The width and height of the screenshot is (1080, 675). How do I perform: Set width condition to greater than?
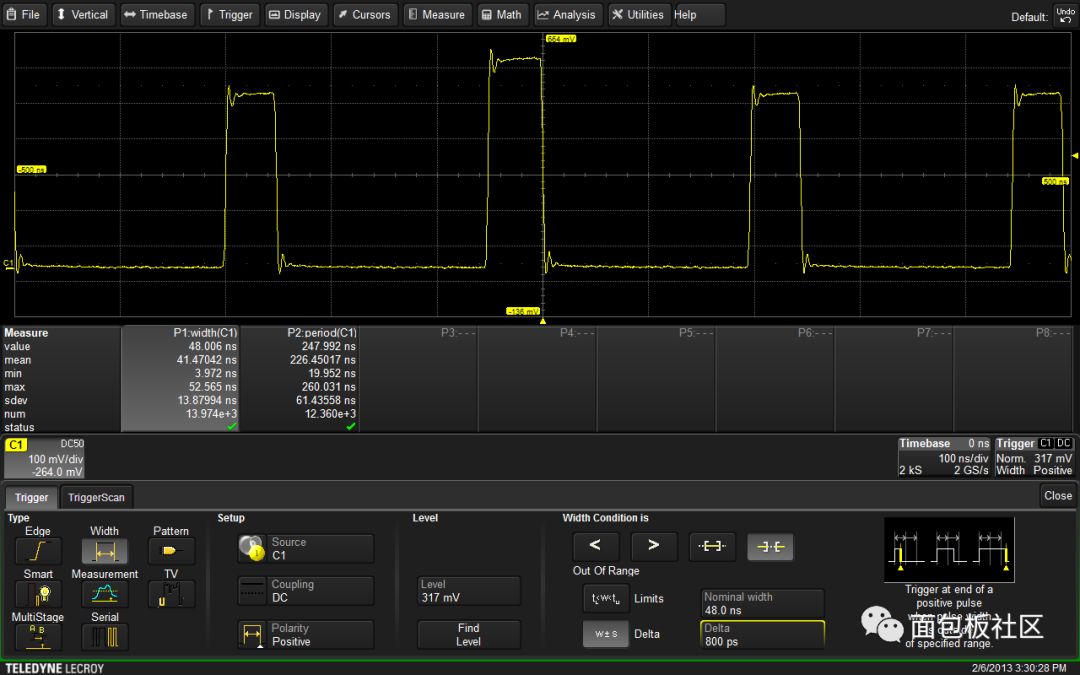coord(654,546)
